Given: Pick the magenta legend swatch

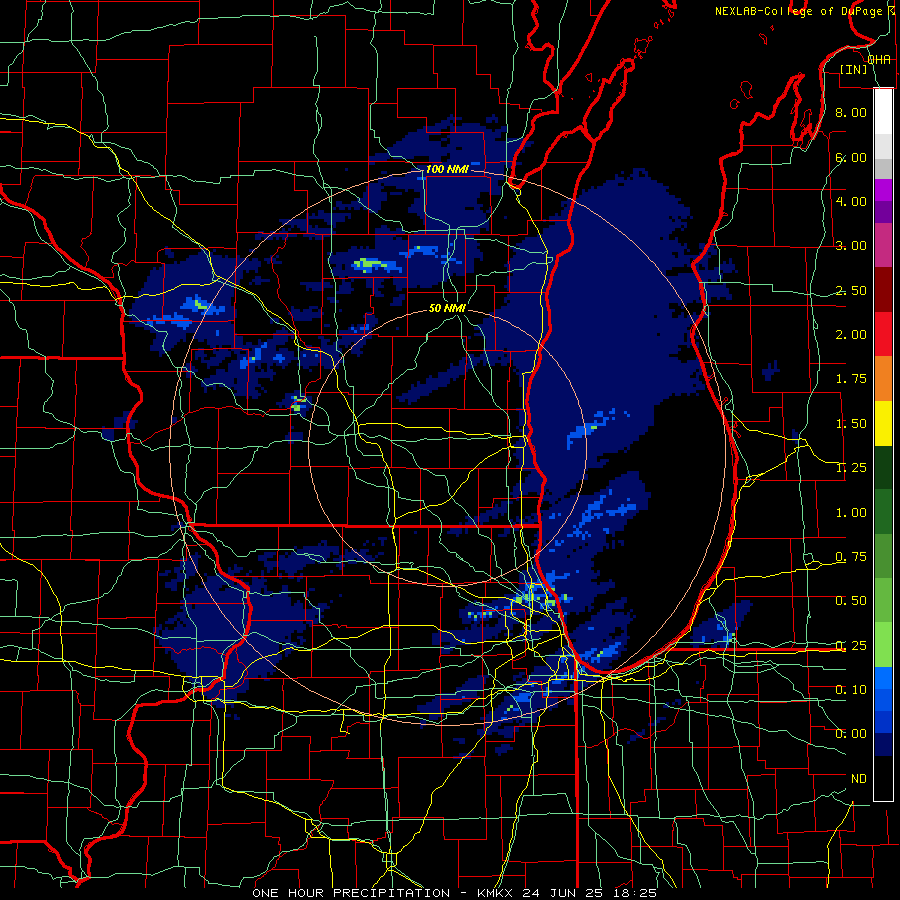Looking at the screenshot, I should [x=883, y=190].
